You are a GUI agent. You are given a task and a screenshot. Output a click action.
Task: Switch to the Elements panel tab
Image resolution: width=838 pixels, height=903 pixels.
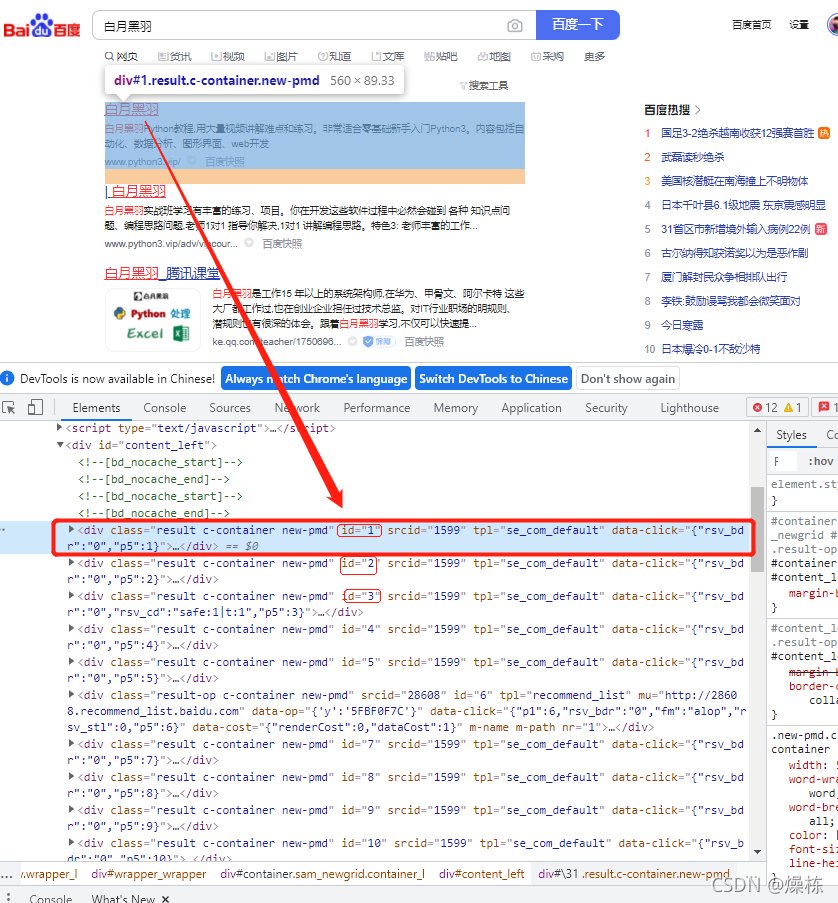[x=96, y=408]
